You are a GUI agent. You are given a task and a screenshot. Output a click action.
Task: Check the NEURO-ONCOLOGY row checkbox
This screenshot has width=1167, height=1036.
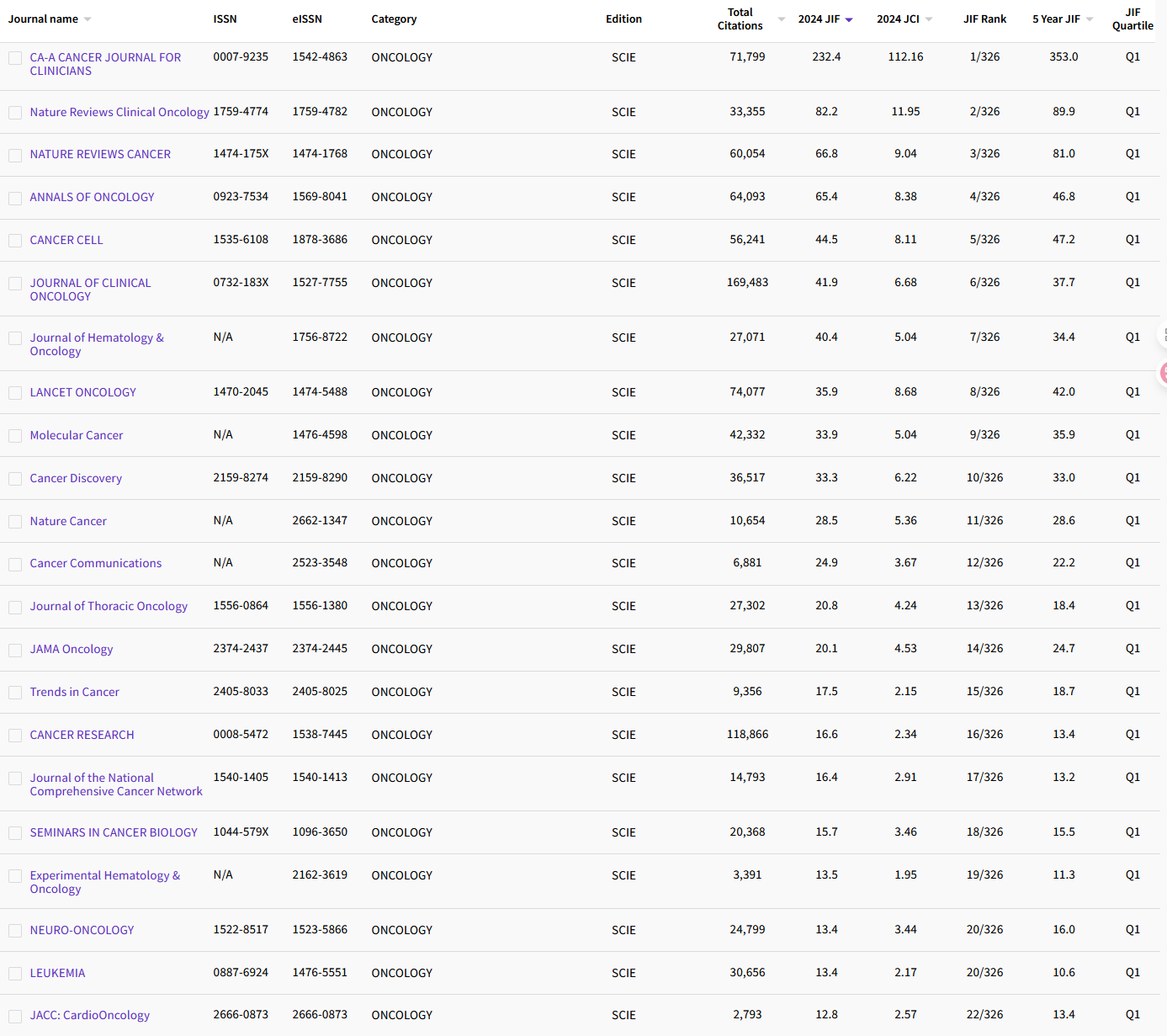click(x=15, y=931)
